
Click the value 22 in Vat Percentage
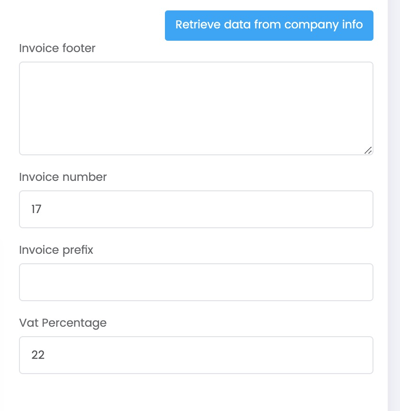pos(38,355)
